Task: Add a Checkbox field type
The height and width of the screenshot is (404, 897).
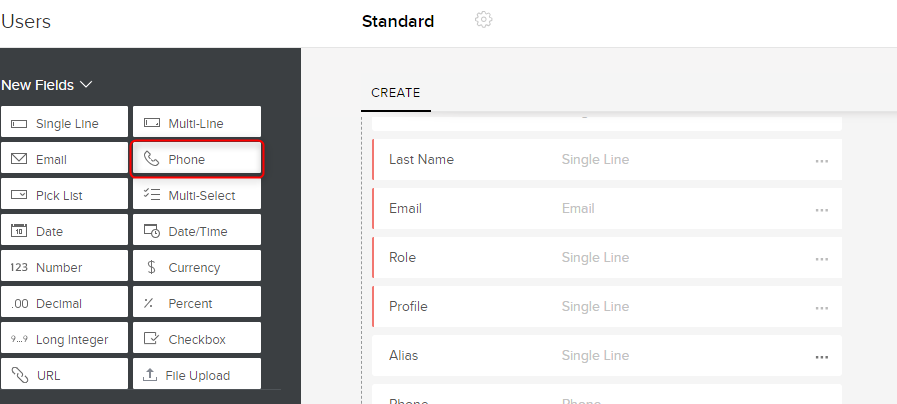Action: click(x=196, y=339)
